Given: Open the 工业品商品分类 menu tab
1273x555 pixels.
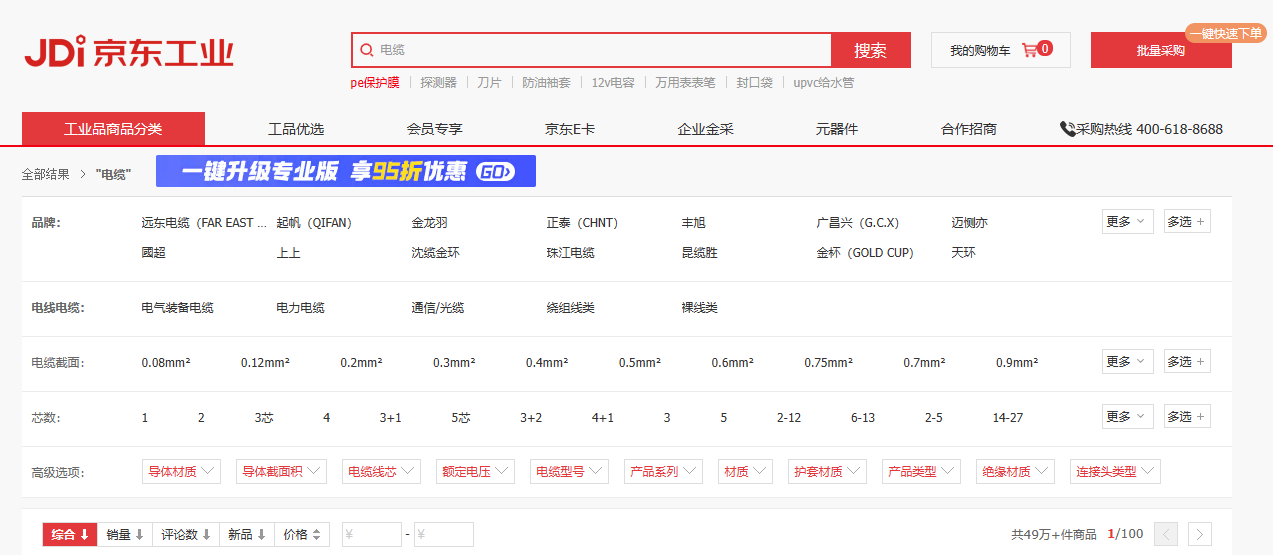Looking at the screenshot, I should pos(113,129).
